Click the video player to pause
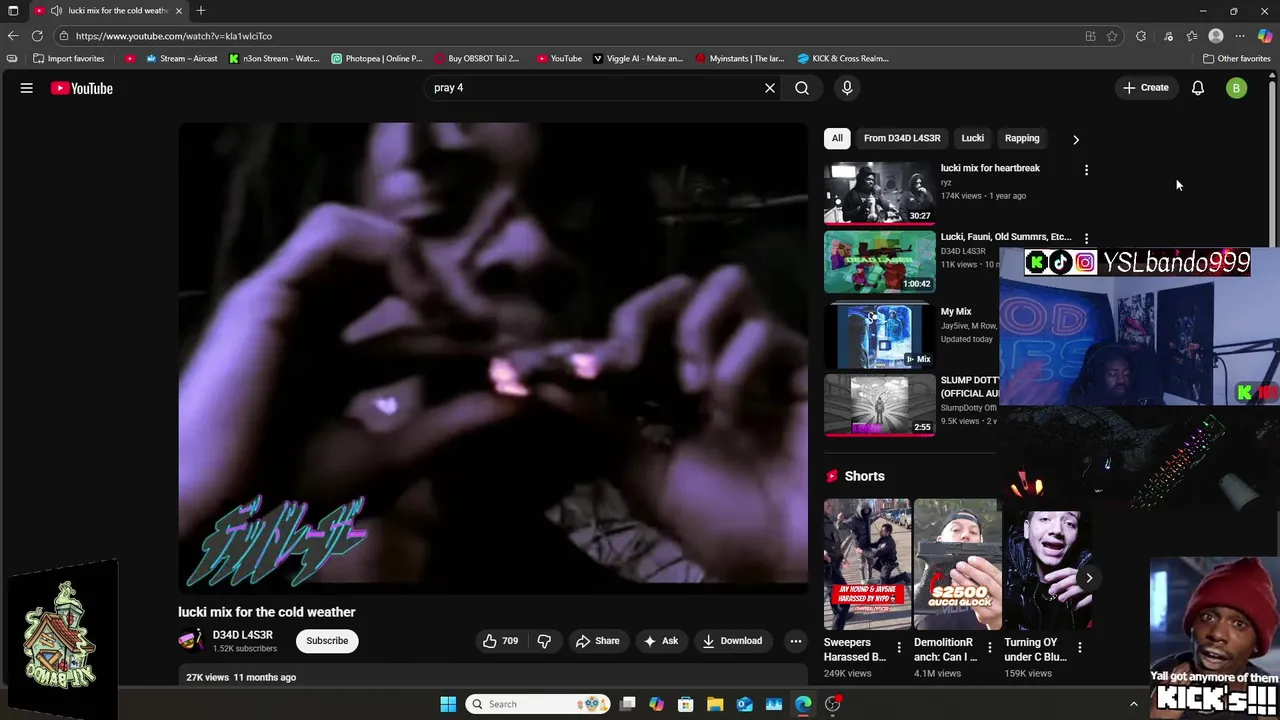 (x=493, y=357)
